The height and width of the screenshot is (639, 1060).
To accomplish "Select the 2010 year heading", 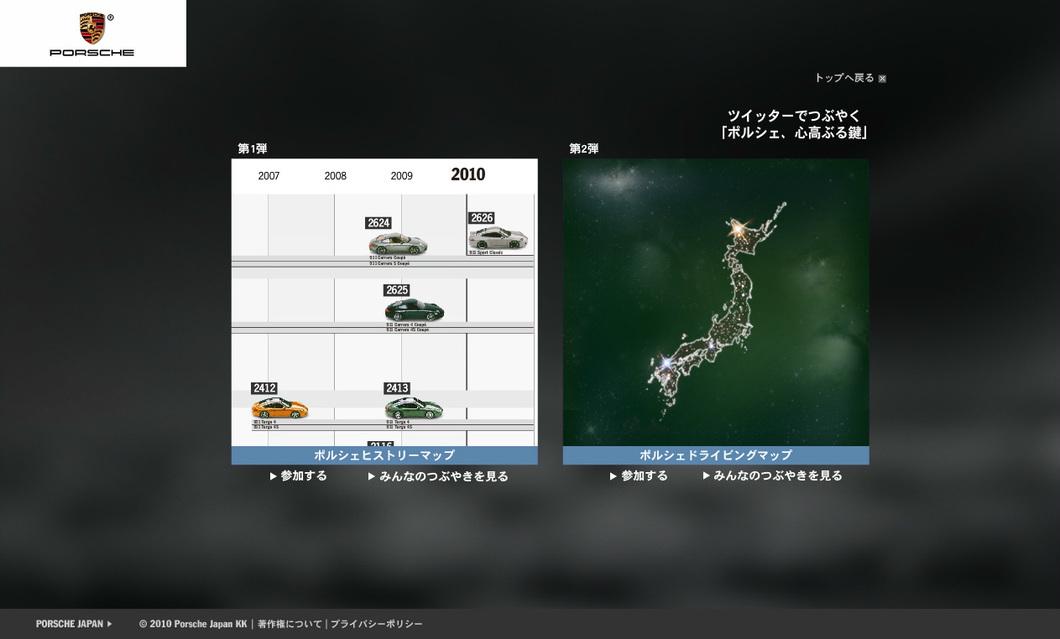I will pos(468,175).
